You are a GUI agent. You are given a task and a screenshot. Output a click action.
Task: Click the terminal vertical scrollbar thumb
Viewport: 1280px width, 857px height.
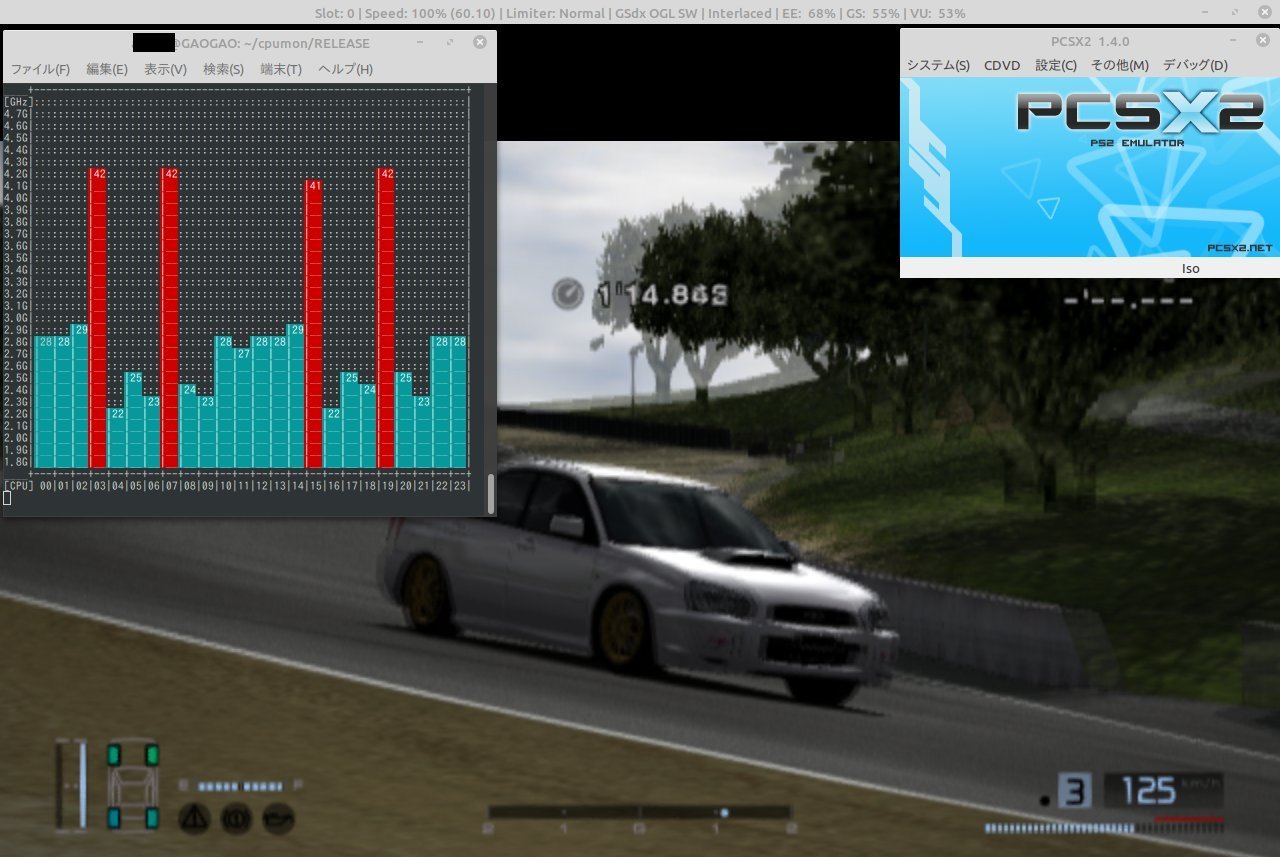point(490,493)
